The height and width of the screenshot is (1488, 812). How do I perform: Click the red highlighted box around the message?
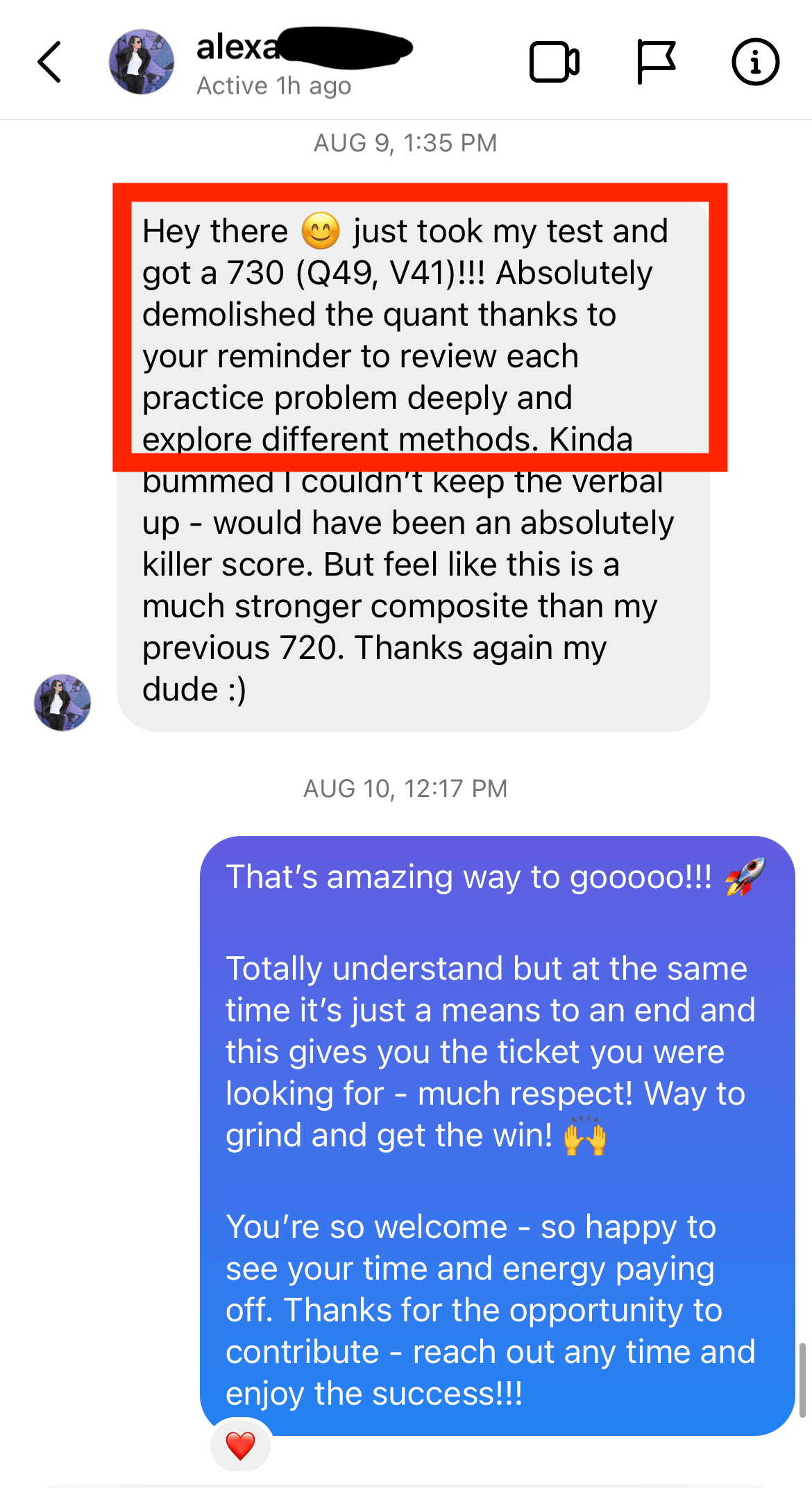420,328
